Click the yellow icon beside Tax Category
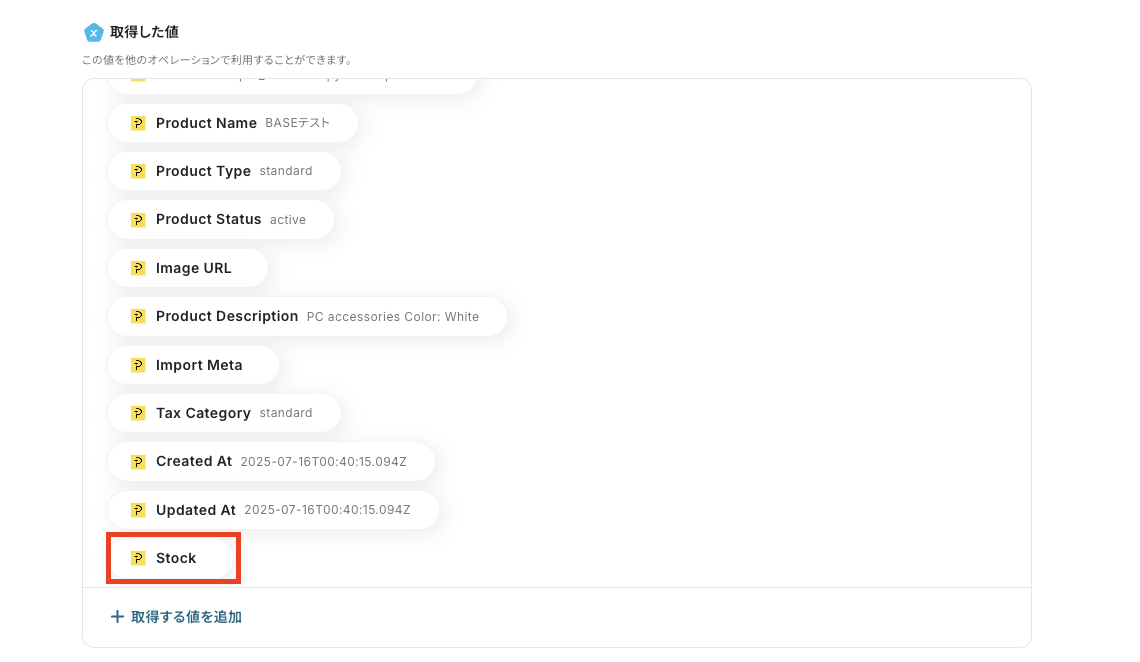The image size is (1140, 662). (x=138, y=413)
